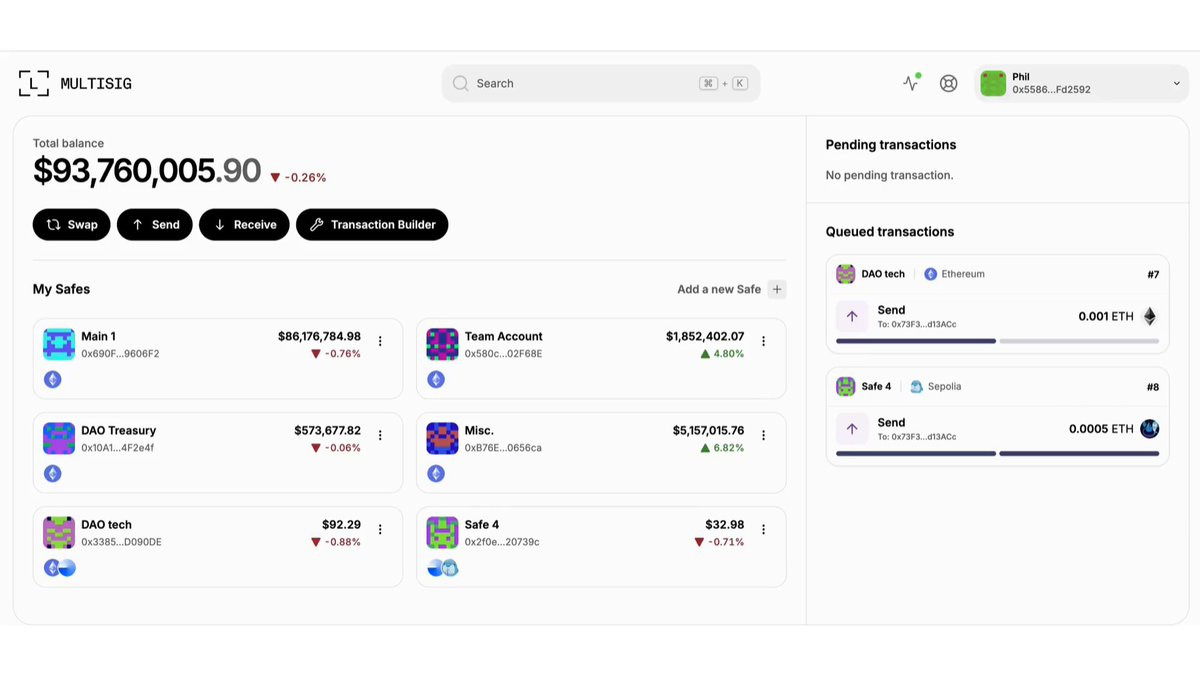The image size is (1200, 675).
Task: Click the MULTISIG logo icon
Action: tap(33, 84)
